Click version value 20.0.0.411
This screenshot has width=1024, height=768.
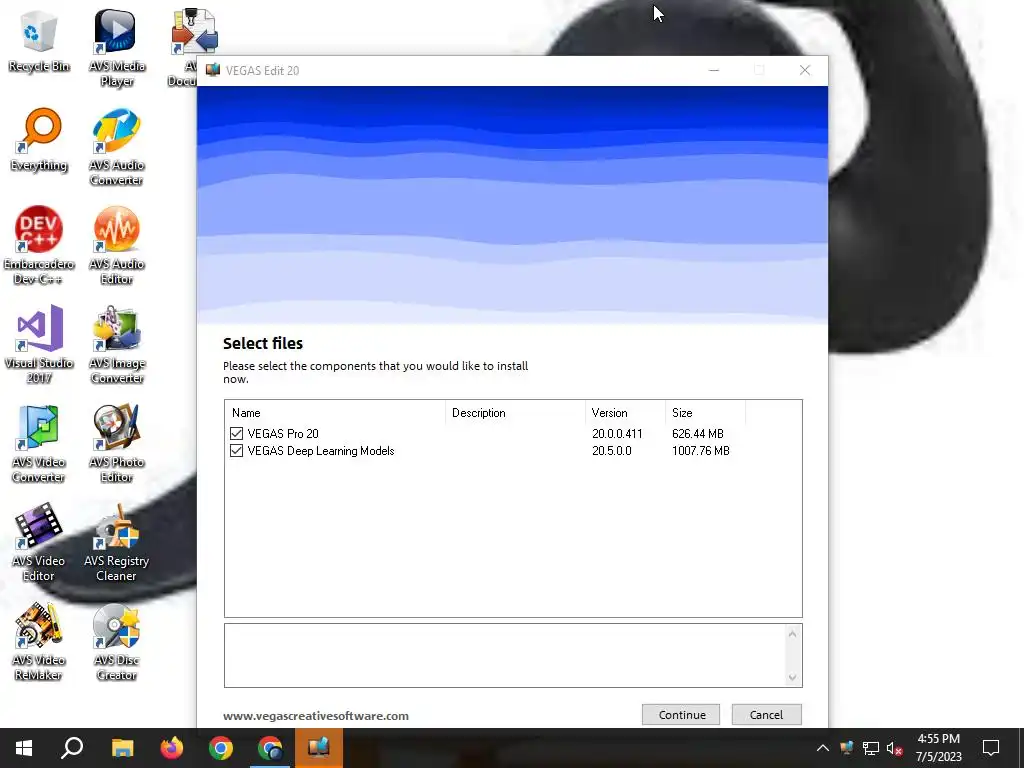tap(617, 434)
